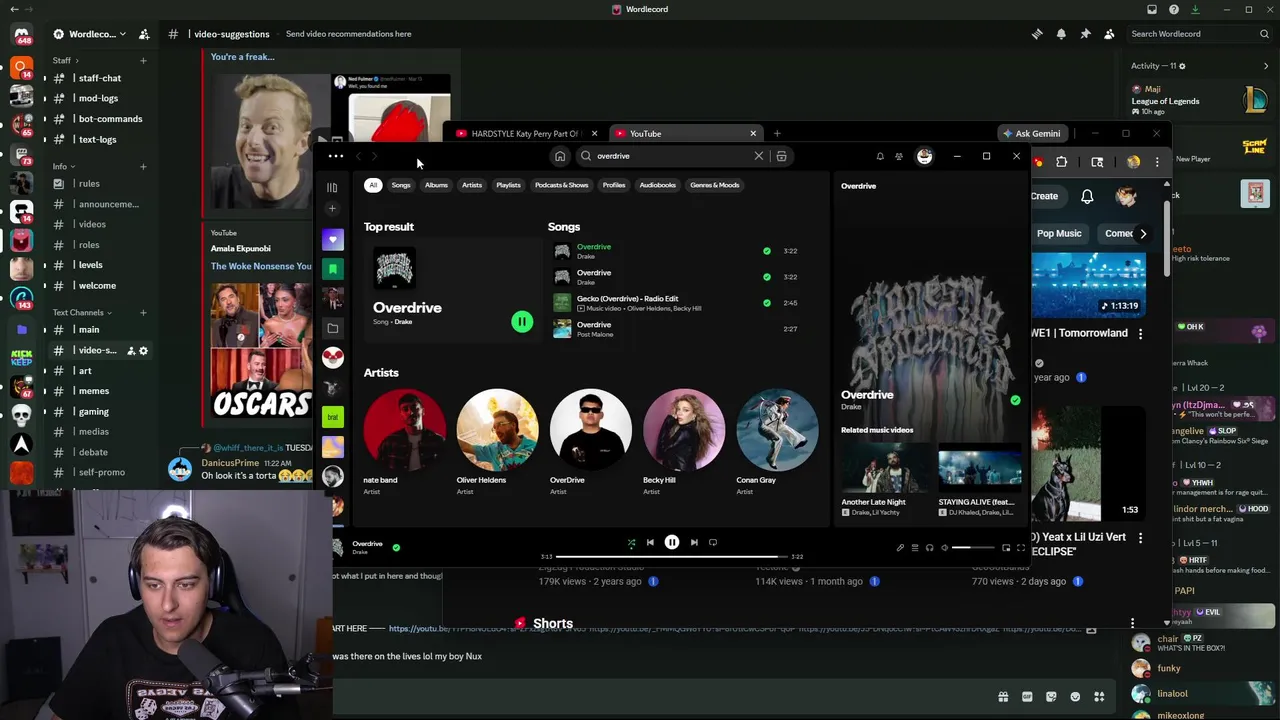
Task: Switch to HARDSTYLE Katy Perry browser tab
Action: click(525, 133)
